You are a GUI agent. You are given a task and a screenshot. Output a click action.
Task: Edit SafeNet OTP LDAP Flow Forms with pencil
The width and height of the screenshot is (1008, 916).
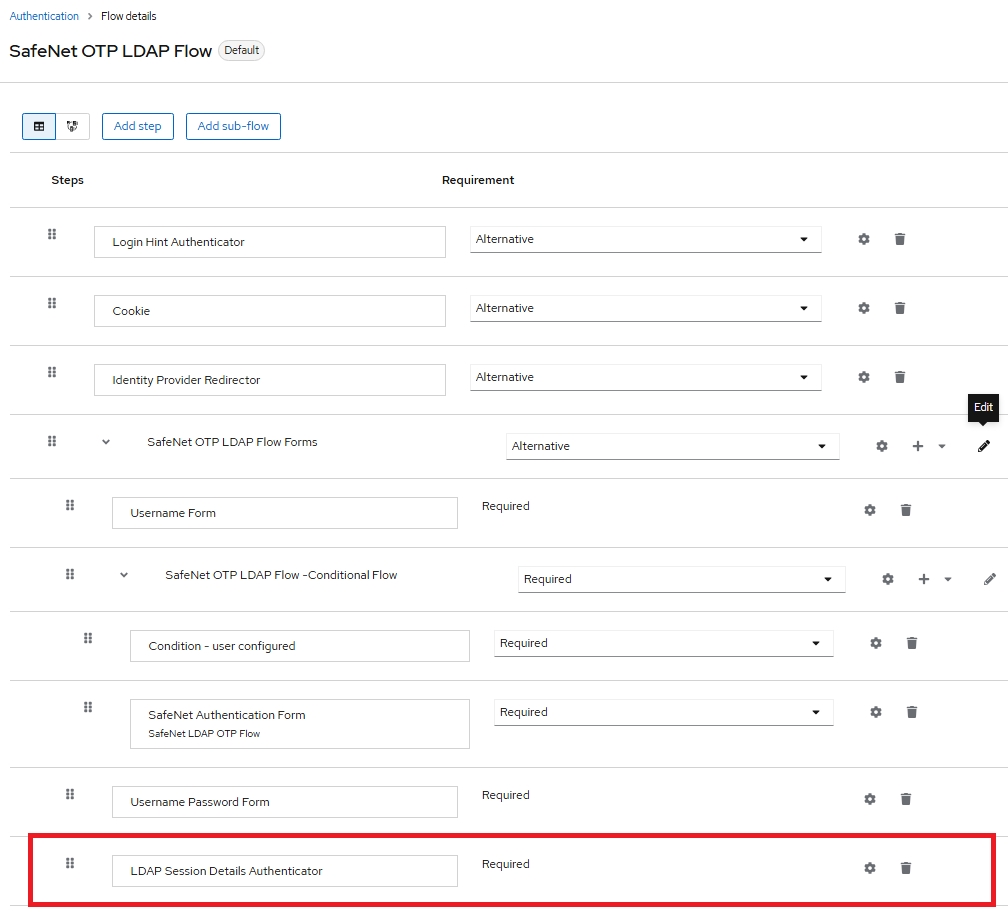[984, 446]
